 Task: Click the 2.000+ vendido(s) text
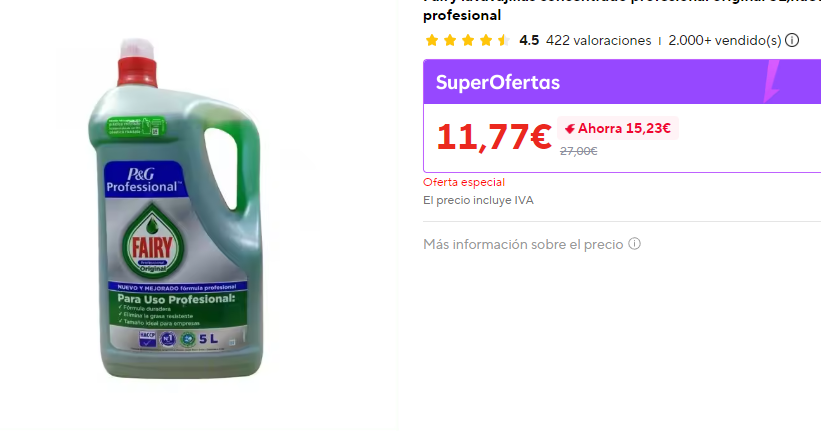click(725, 40)
